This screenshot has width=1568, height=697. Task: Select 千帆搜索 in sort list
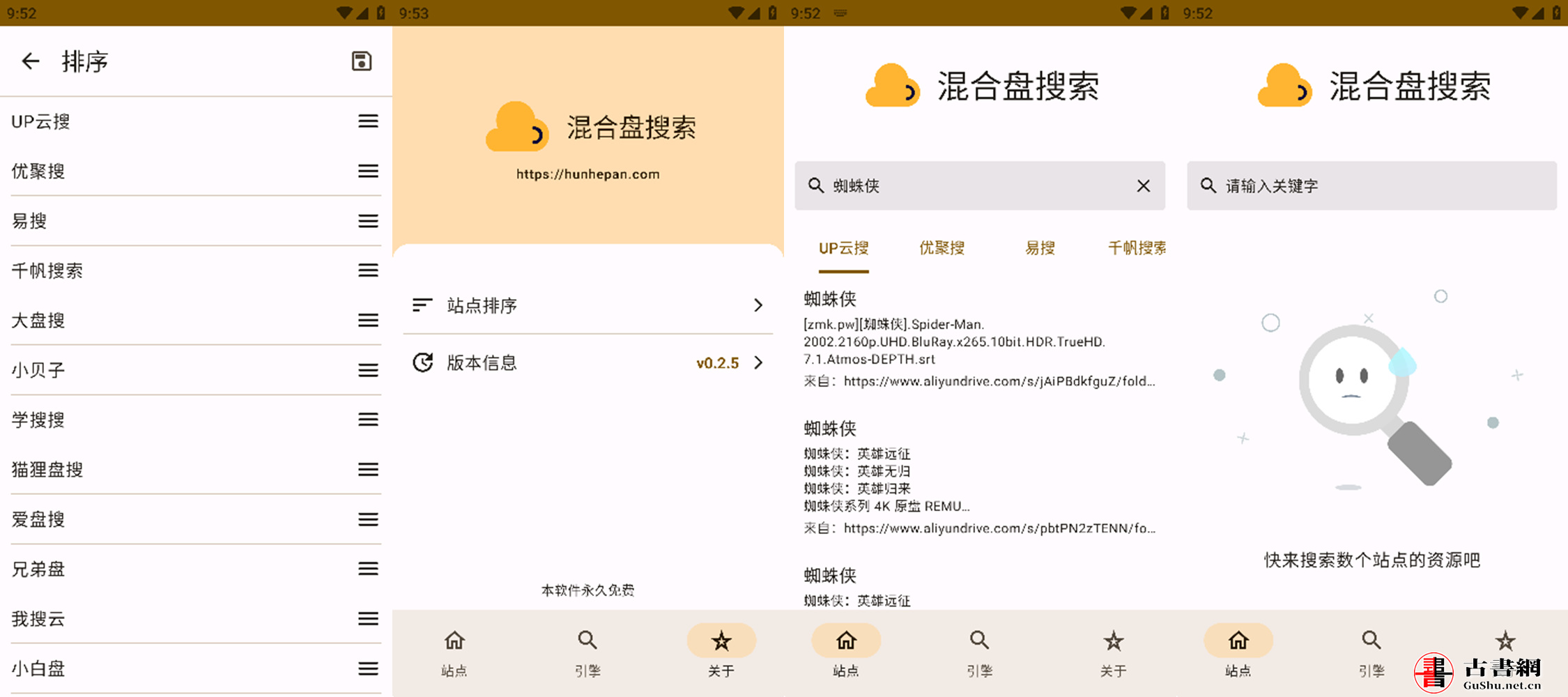tap(47, 270)
